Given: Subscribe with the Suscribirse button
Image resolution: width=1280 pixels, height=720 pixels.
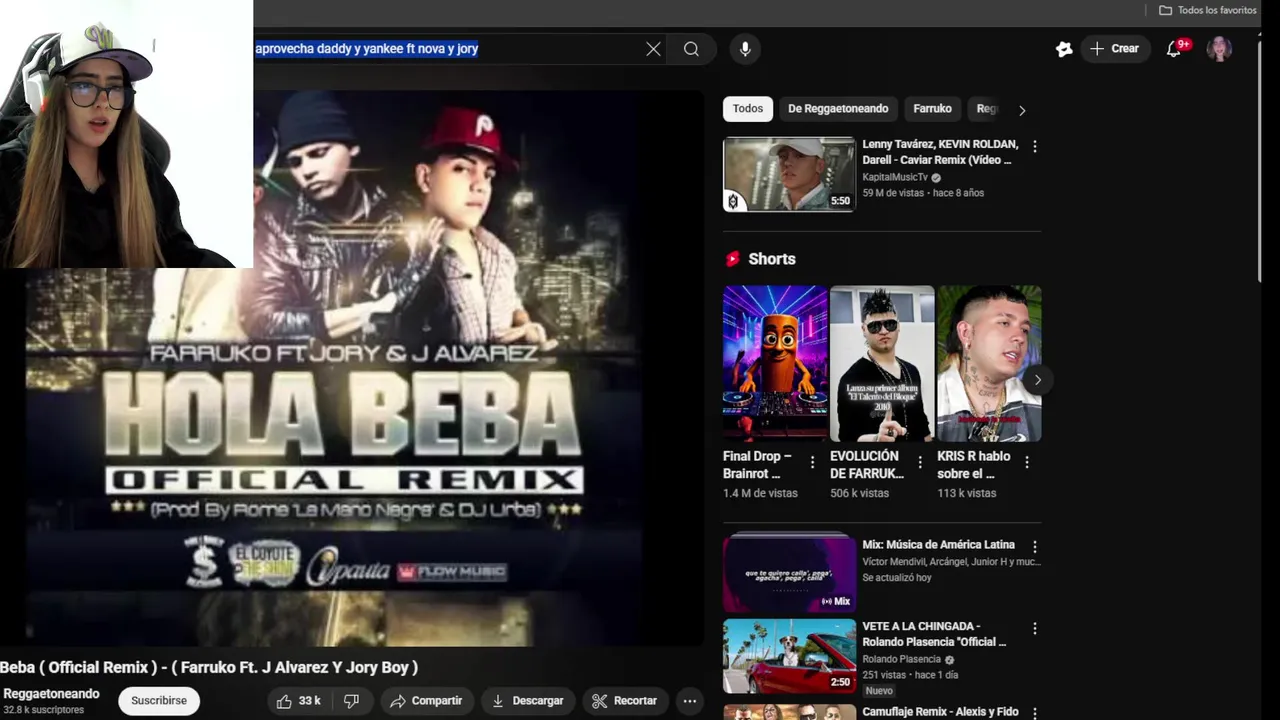Looking at the screenshot, I should [159, 701].
